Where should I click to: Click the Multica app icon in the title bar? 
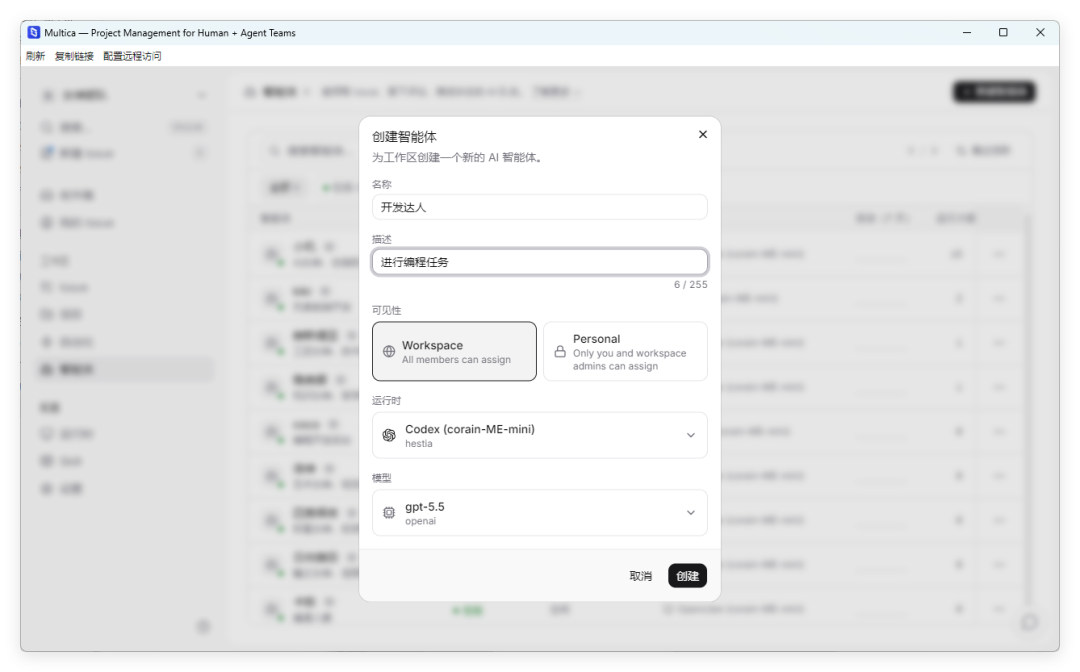[x=34, y=32]
